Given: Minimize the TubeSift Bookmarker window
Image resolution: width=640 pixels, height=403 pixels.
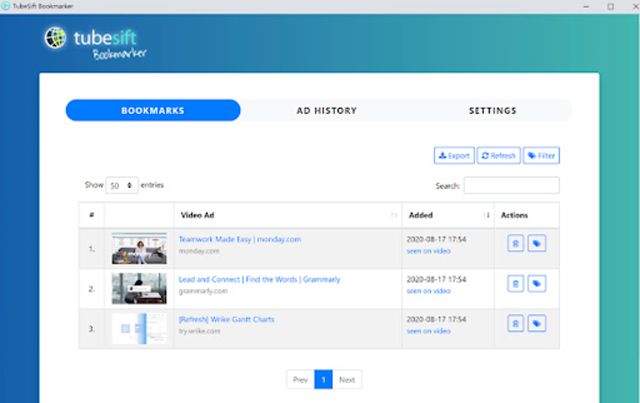Looking at the screenshot, I should [586, 7].
